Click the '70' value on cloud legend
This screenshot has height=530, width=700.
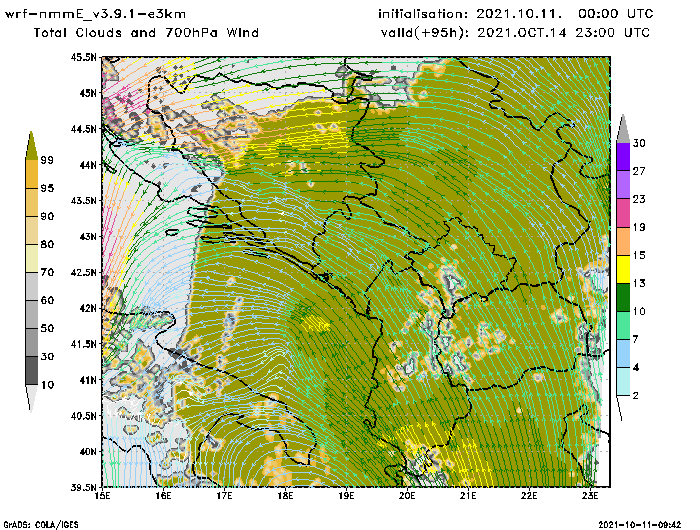pyautogui.click(x=47, y=272)
